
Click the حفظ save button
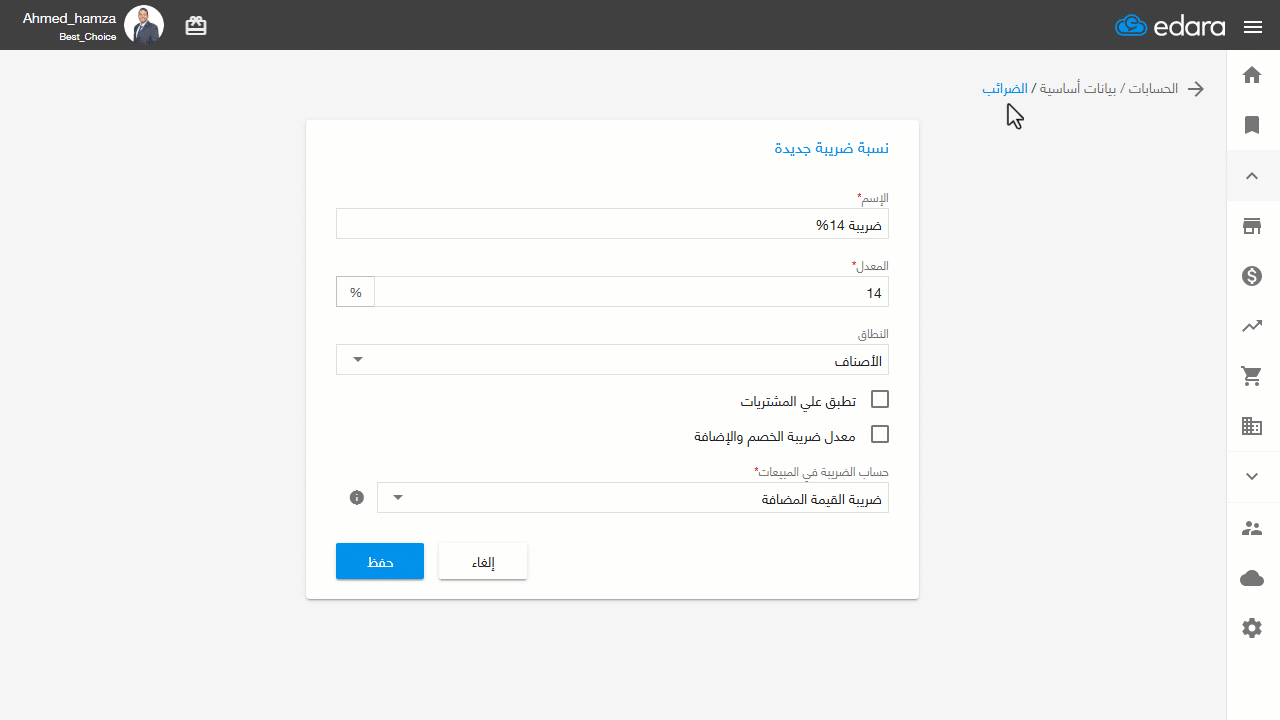click(380, 561)
